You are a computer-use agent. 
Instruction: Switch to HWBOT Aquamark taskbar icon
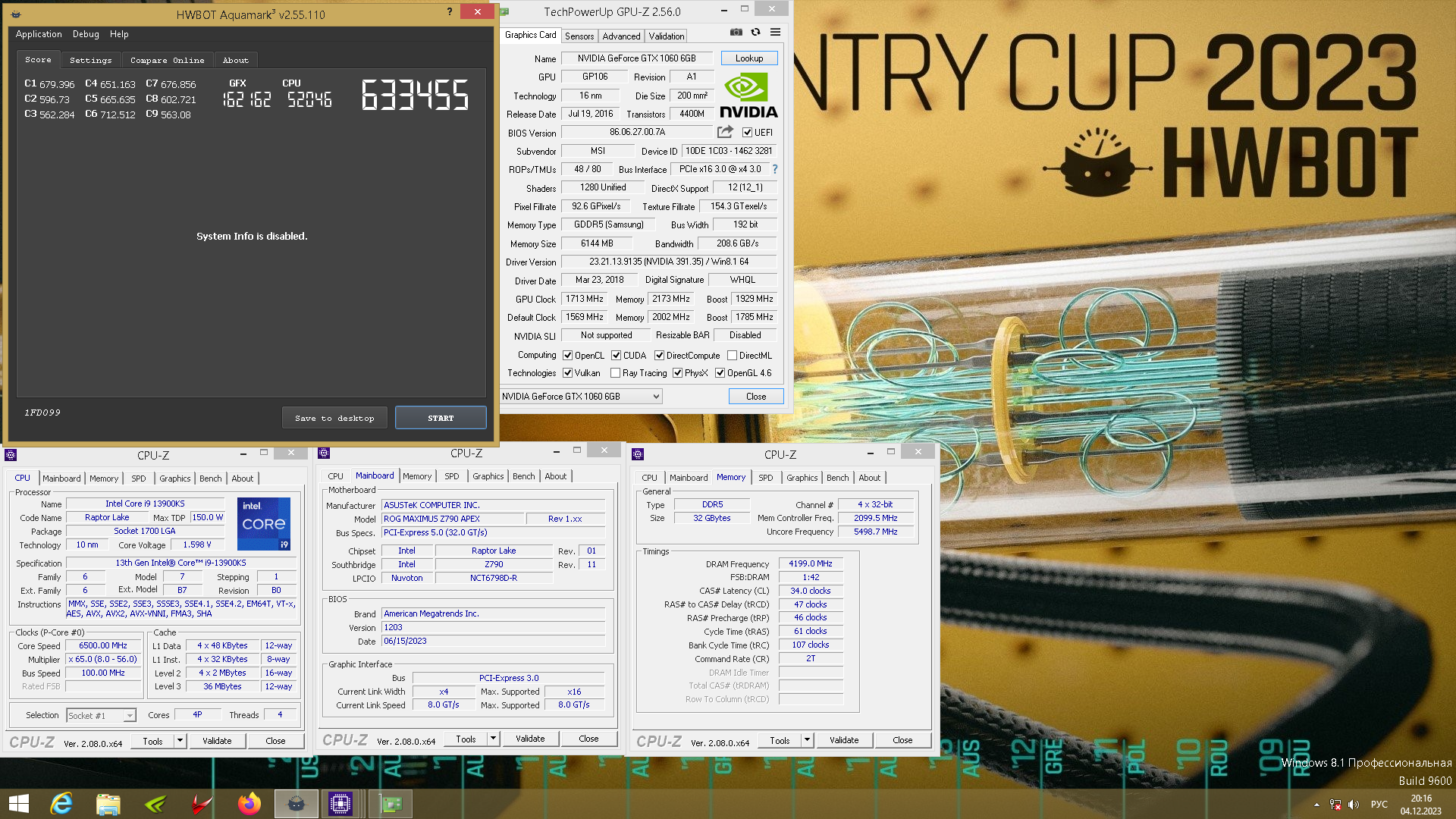pos(296,804)
